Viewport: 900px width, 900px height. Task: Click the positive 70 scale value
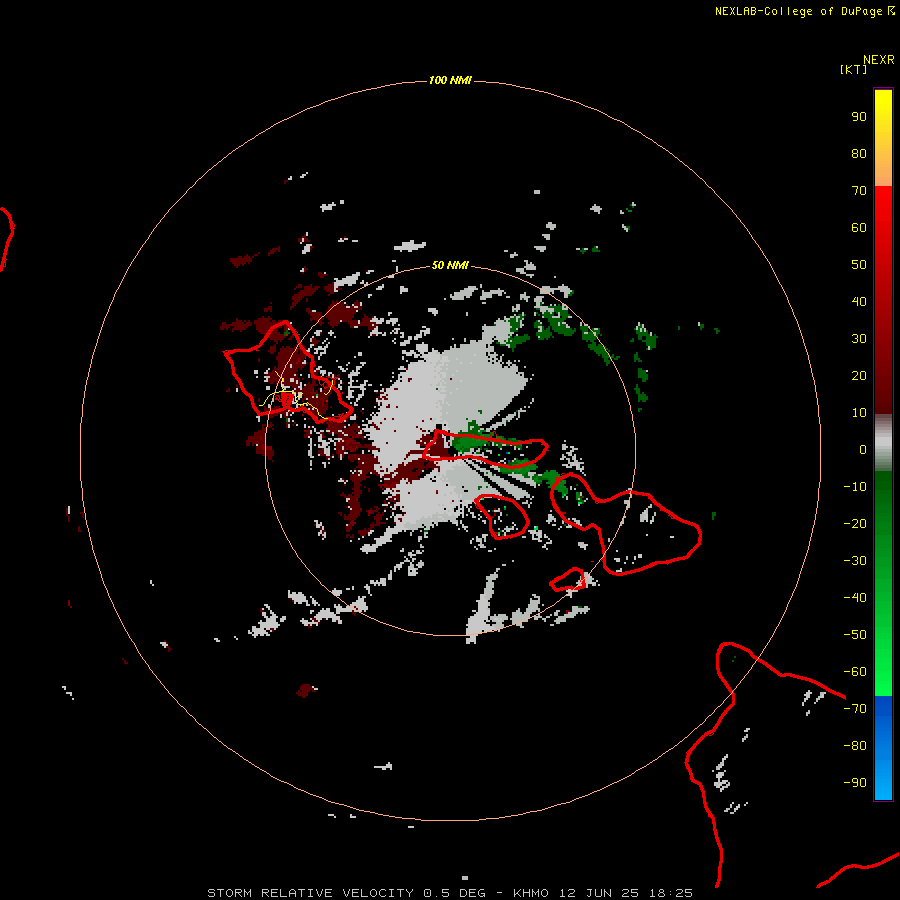(859, 191)
